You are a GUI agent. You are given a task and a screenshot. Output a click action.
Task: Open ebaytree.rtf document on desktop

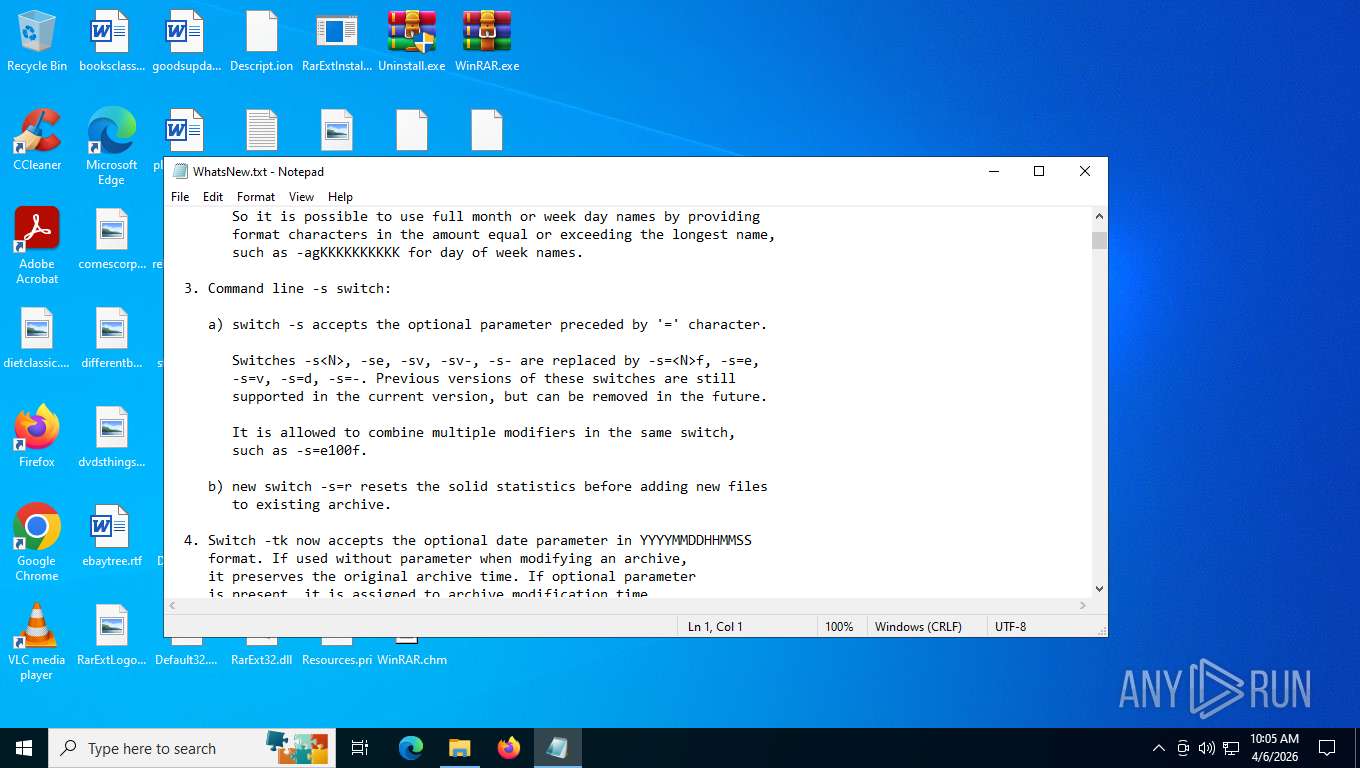pyautogui.click(x=111, y=536)
